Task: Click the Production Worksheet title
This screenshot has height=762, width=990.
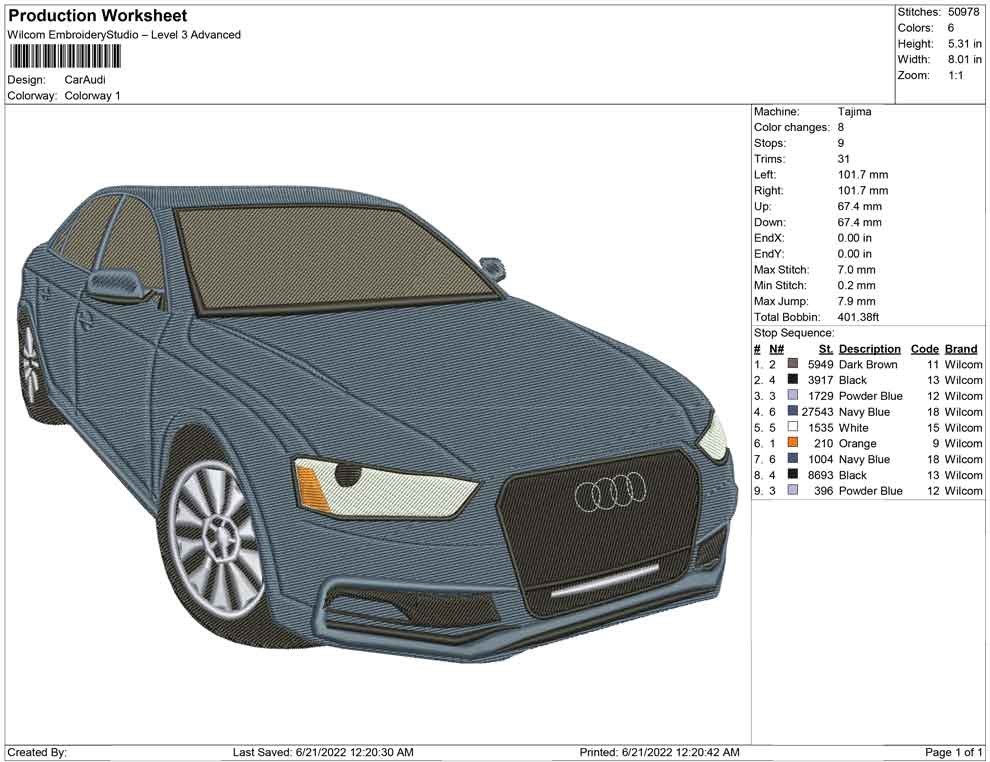Action: tap(97, 16)
